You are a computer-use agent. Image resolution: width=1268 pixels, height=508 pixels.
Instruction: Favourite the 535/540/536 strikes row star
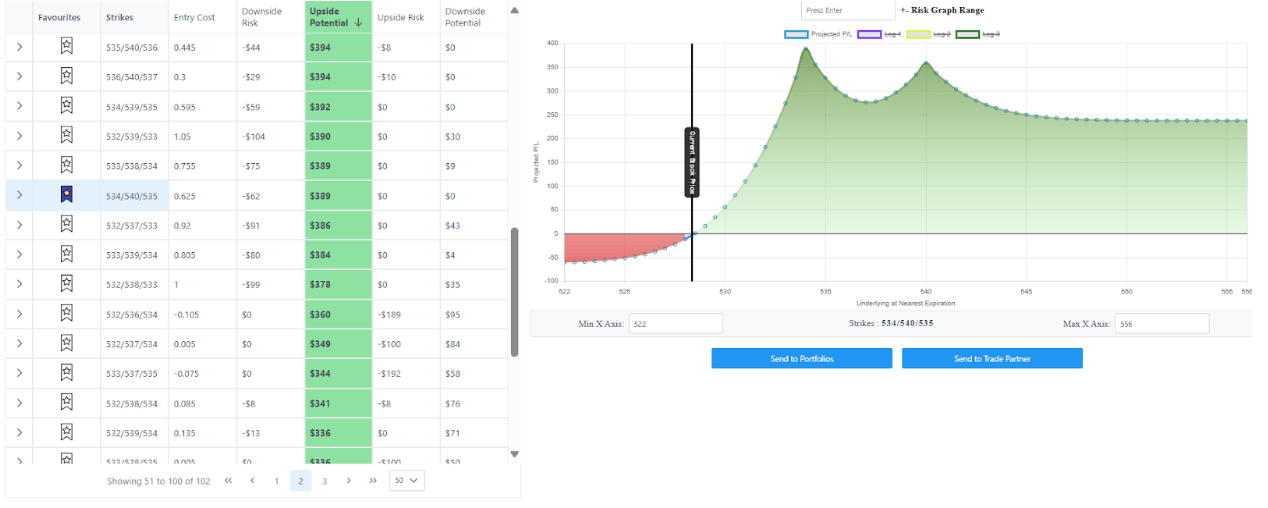pyautogui.click(x=66, y=46)
